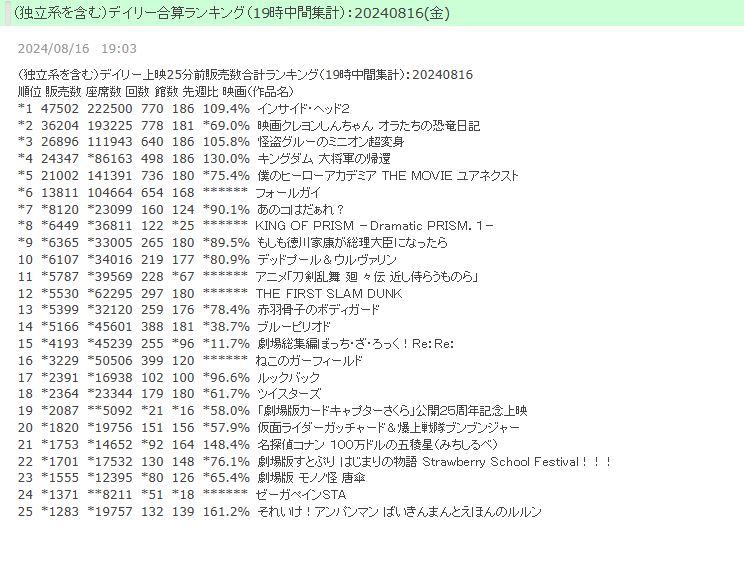Select title 赤羽骨子のボディガード

click(318, 309)
